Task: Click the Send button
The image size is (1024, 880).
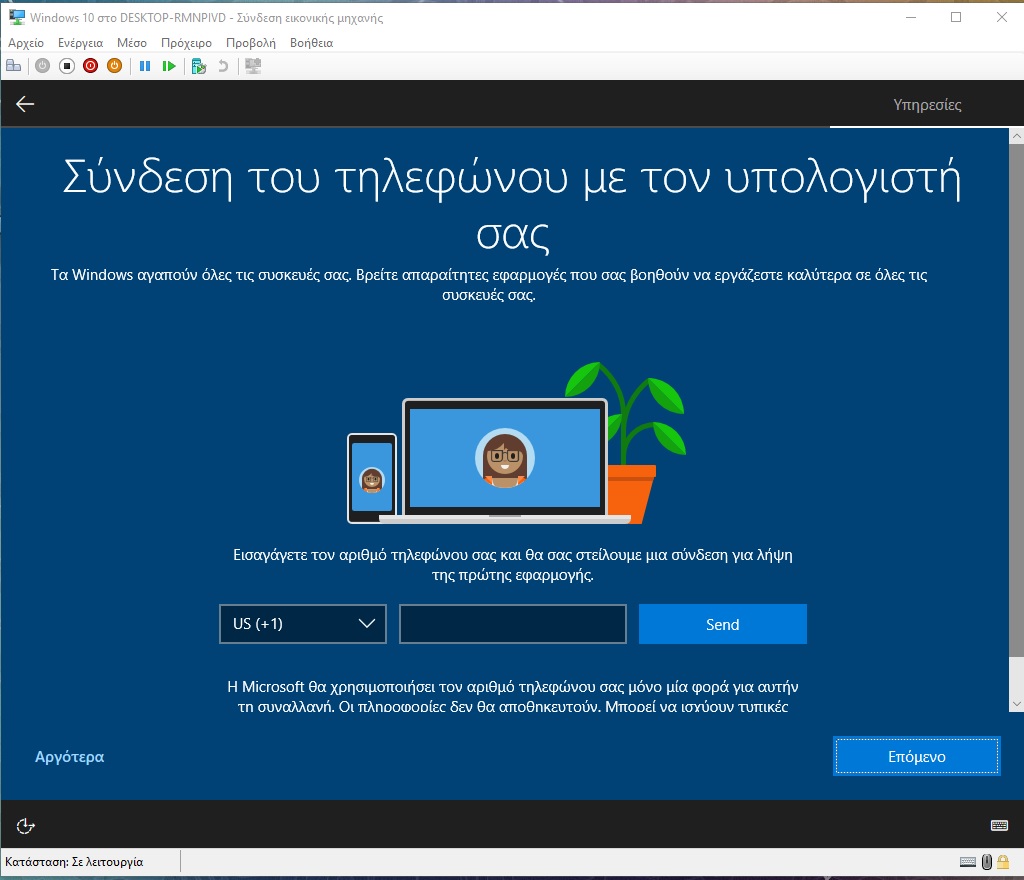Action: pyautogui.click(x=722, y=624)
